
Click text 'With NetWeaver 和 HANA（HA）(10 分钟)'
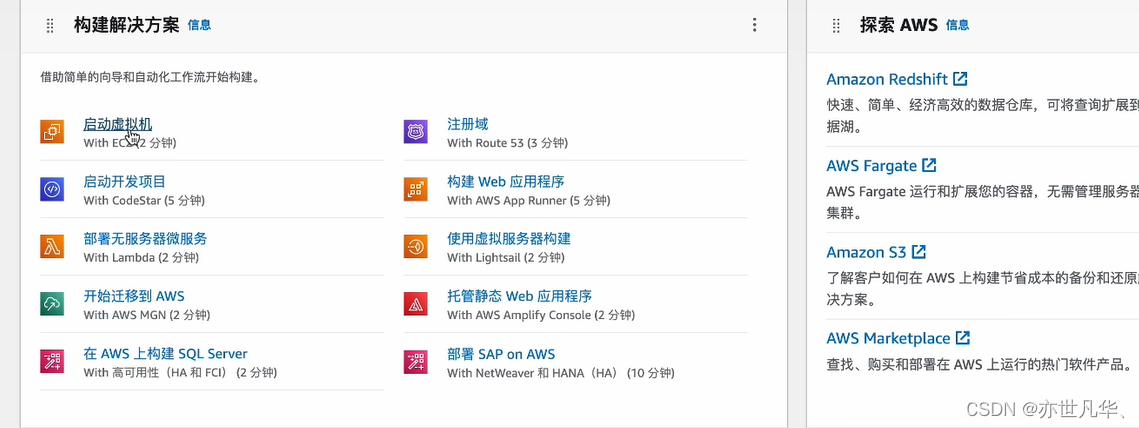(561, 373)
